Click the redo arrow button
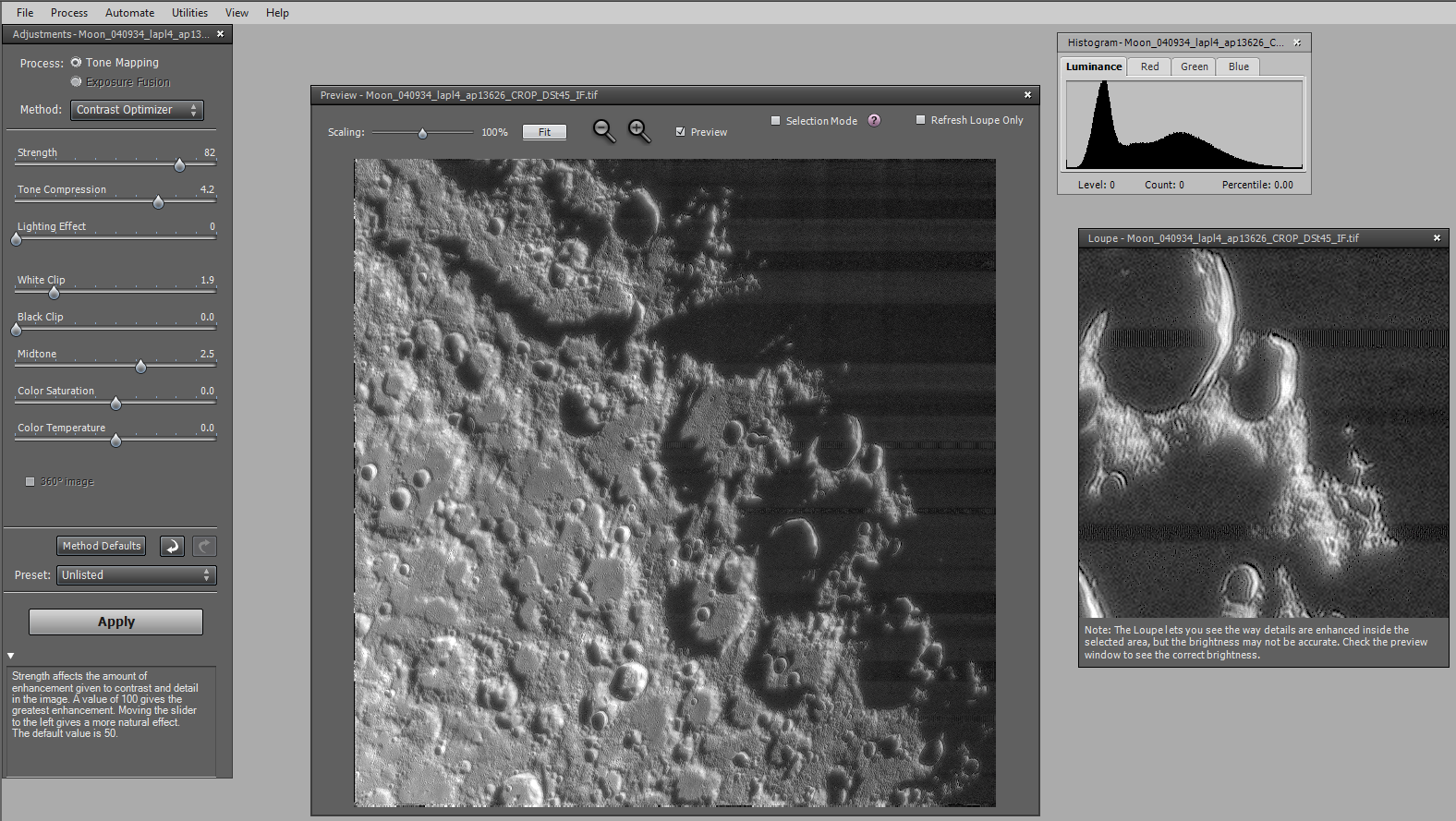The height and width of the screenshot is (821, 1456). pos(204,547)
